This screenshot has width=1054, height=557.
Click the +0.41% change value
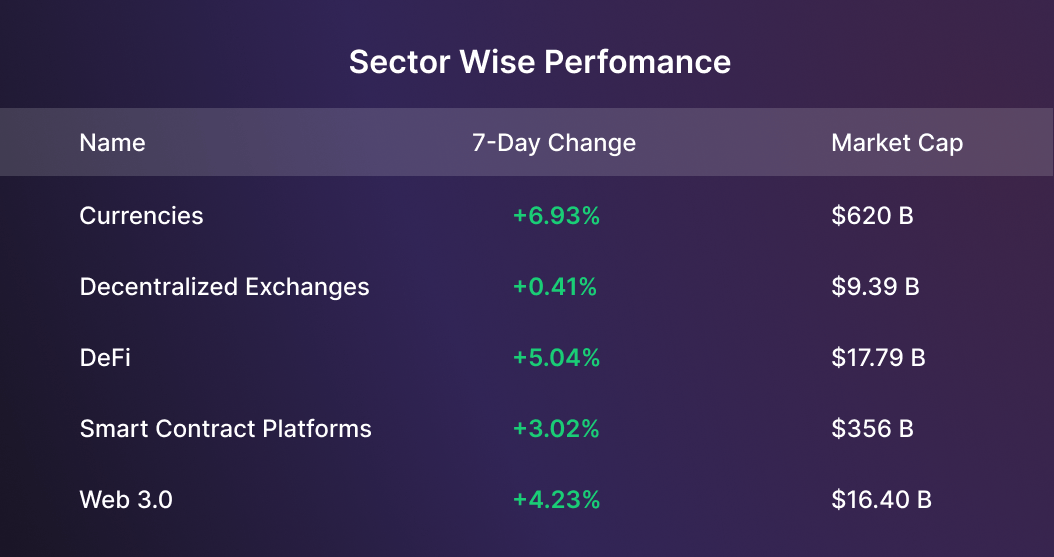(x=554, y=287)
